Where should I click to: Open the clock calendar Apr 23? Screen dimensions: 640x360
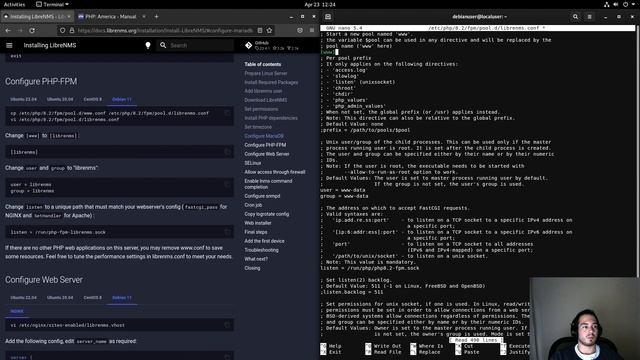point(320,4)
